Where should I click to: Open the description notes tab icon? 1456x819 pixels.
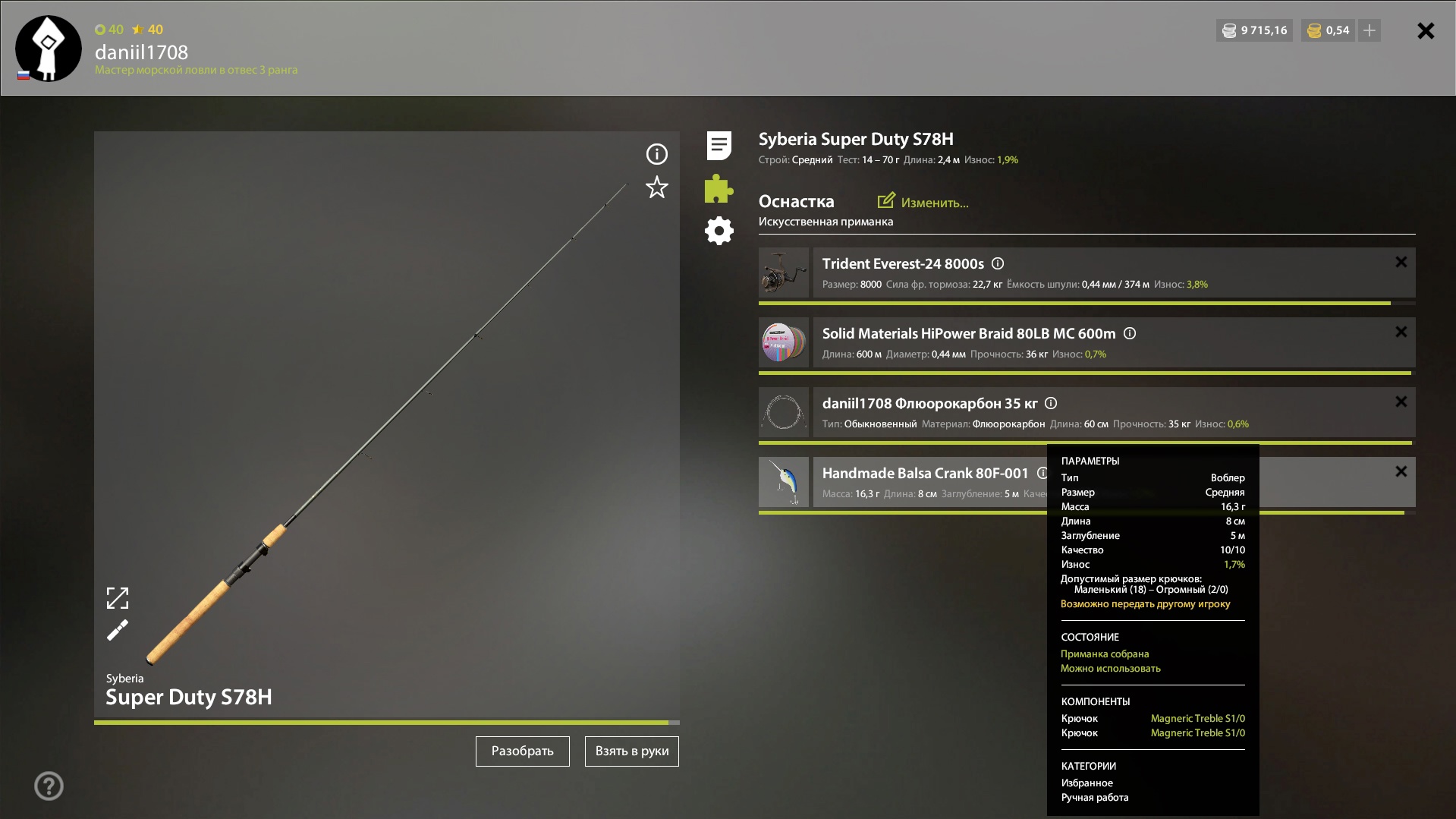(719, 146)
